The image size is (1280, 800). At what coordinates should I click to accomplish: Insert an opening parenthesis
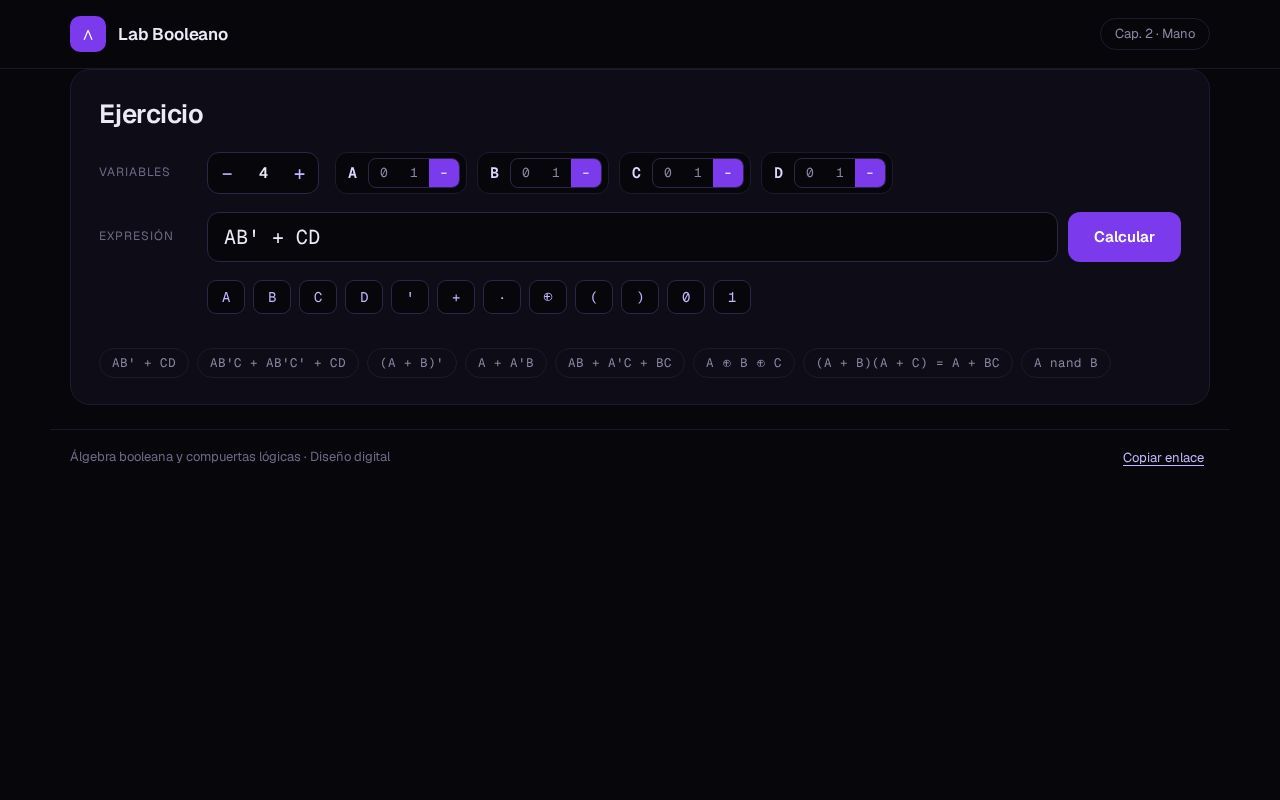594,297
